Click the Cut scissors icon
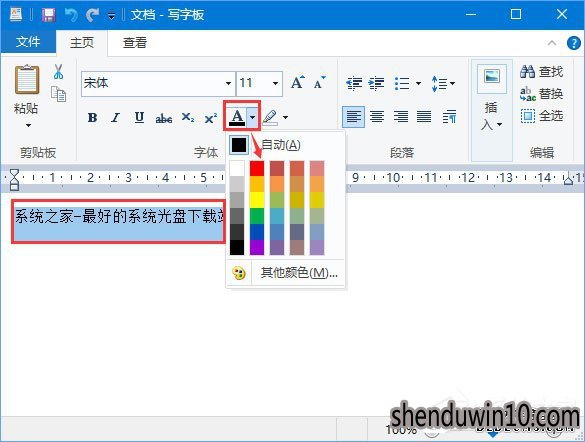This screenshot has width=585, height=442. coord(58,72)
